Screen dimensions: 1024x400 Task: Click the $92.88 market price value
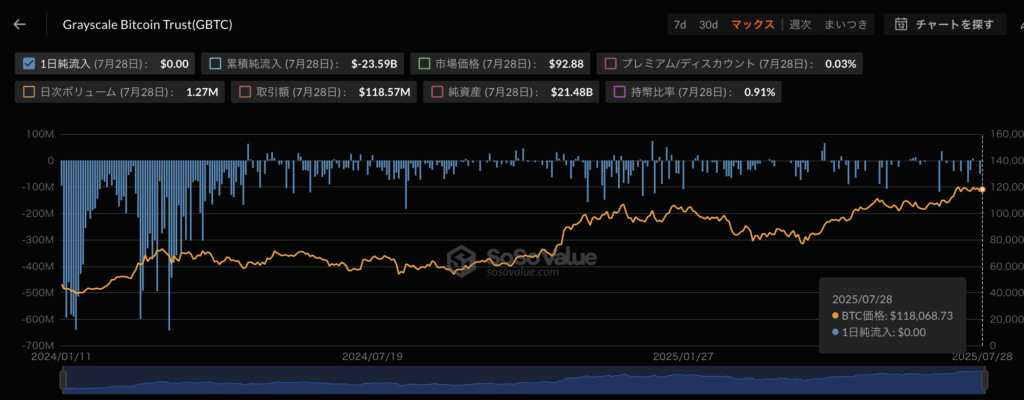[x=568, y=64]
